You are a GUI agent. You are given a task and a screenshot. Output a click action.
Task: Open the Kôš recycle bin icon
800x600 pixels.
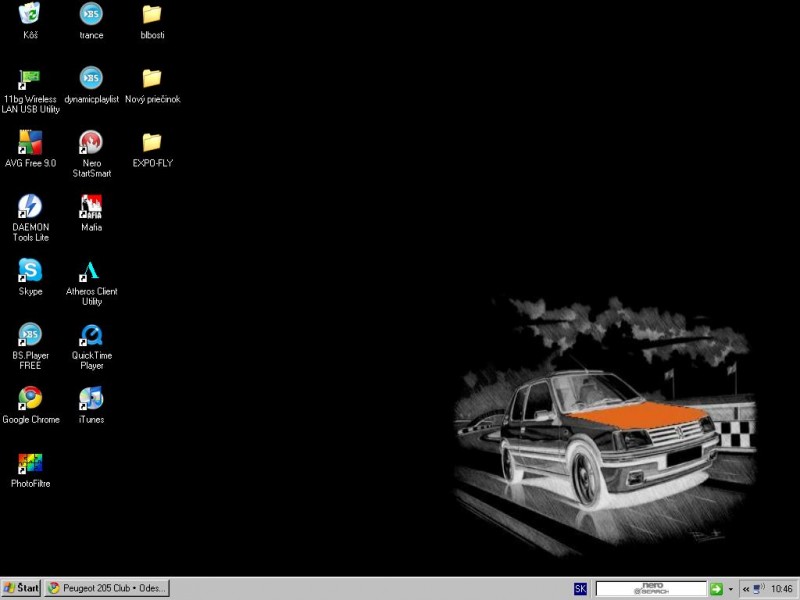[x=30, y=14]
